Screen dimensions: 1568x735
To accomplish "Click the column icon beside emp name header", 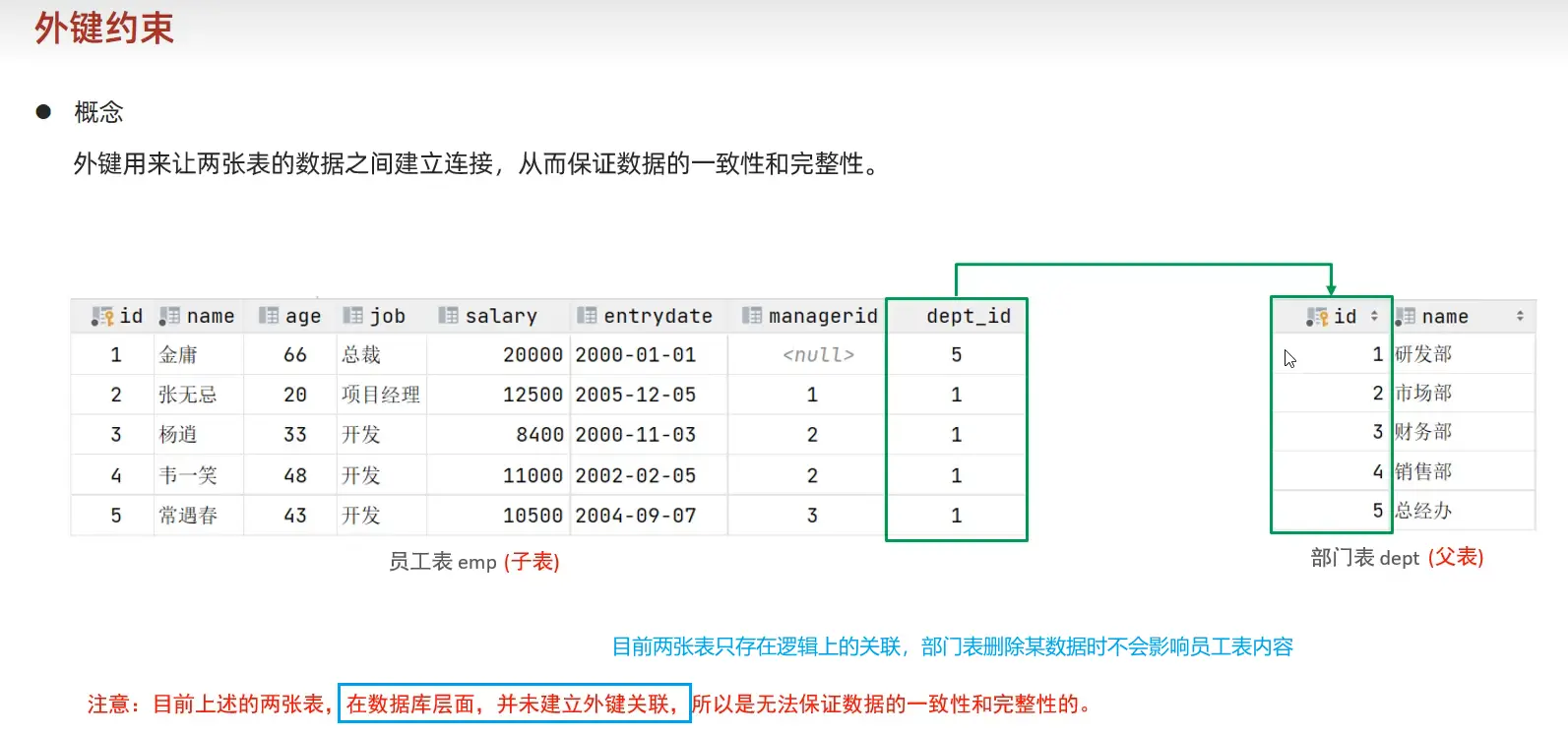I will [169, 316].
